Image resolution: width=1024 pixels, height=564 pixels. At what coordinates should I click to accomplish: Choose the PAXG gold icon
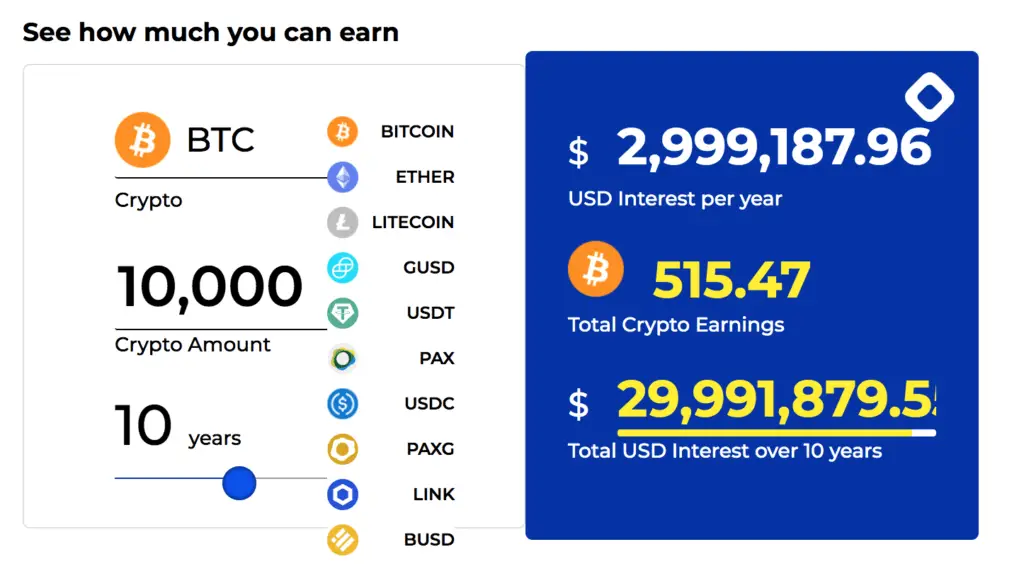click(x=342, y=449)
